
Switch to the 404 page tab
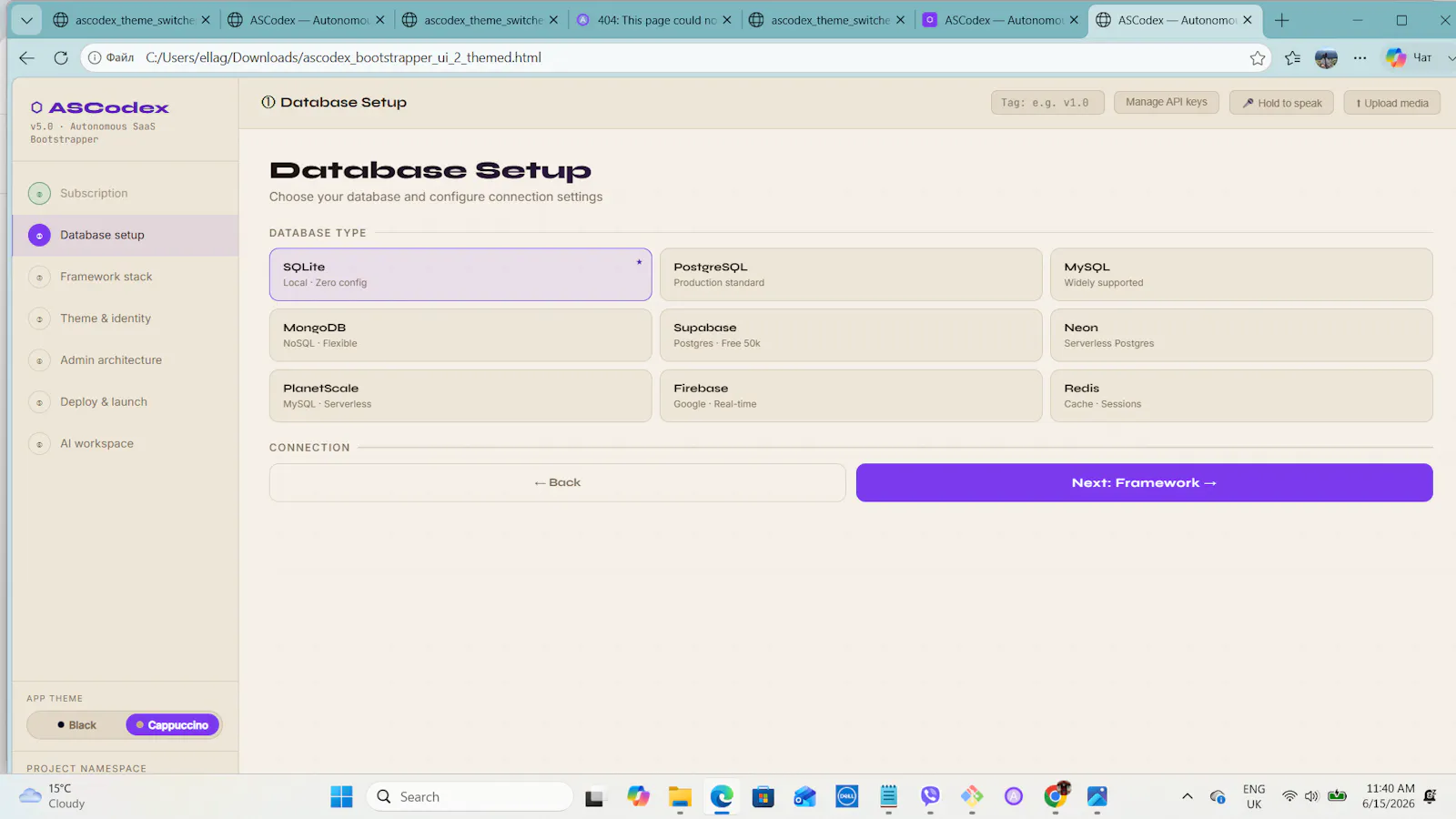655,20
